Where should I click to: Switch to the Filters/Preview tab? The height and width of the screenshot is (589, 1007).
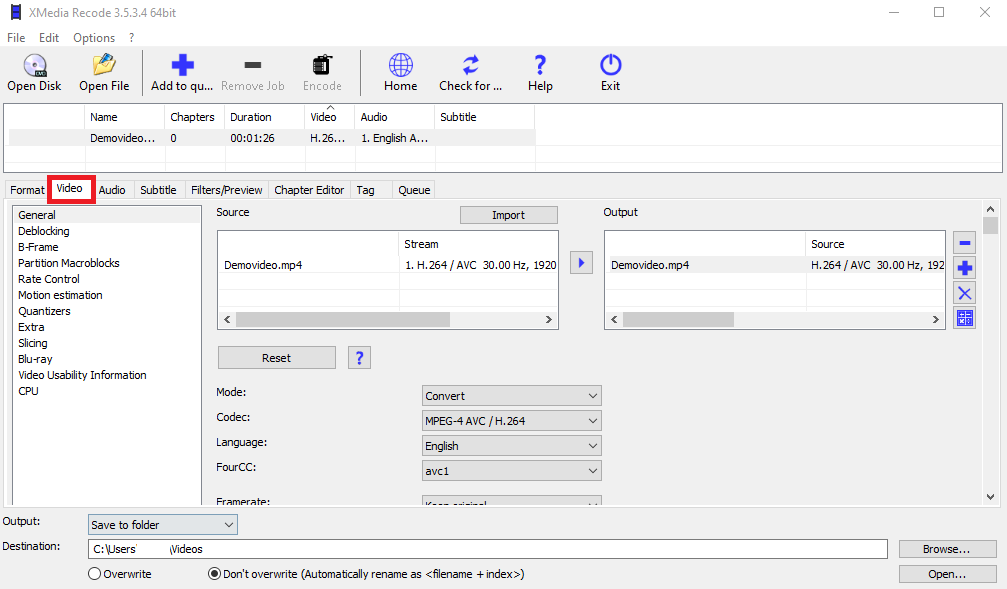click(226, 190)
